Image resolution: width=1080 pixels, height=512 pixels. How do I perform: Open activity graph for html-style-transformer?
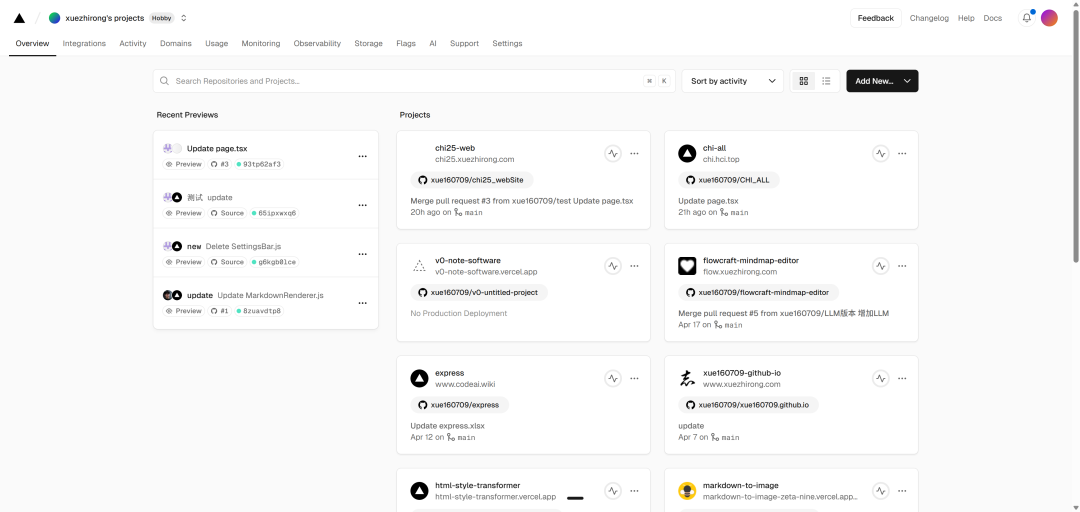(x=613, y=491)
